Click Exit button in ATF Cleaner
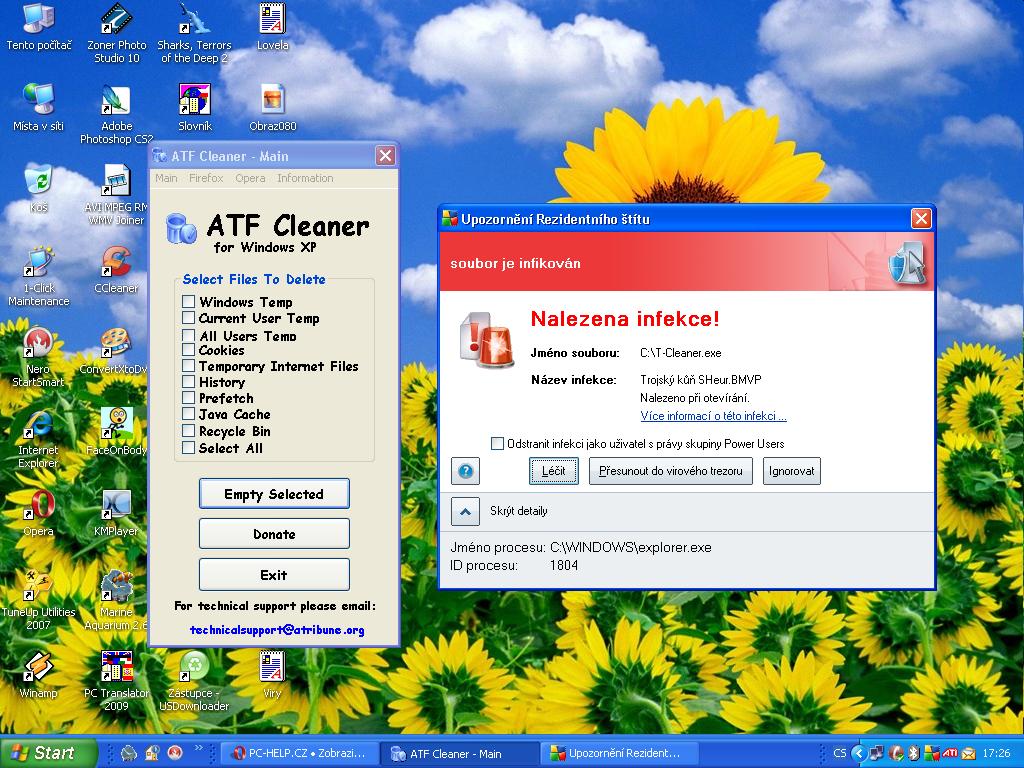Viewport: 1024px width, 768px height. tap(274, 575)
